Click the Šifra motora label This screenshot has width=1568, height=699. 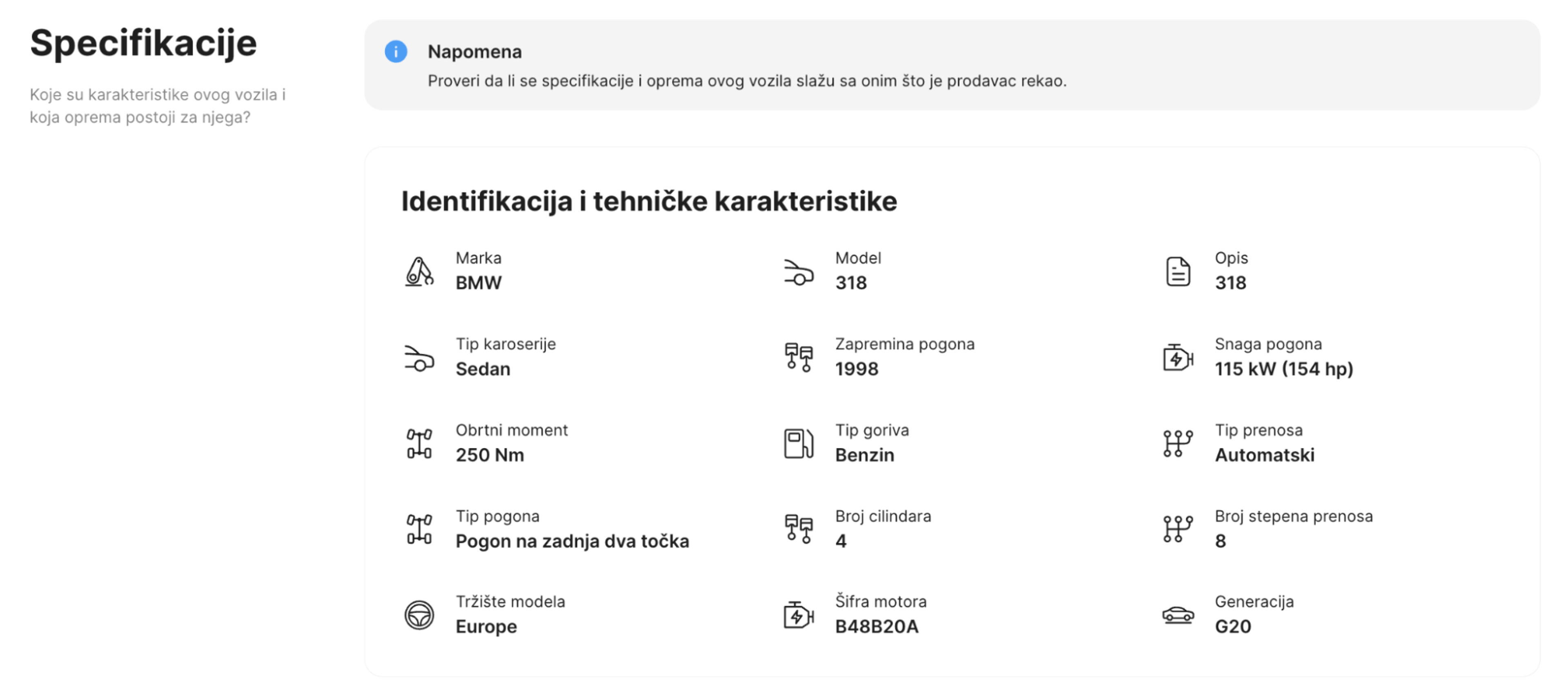881,601
